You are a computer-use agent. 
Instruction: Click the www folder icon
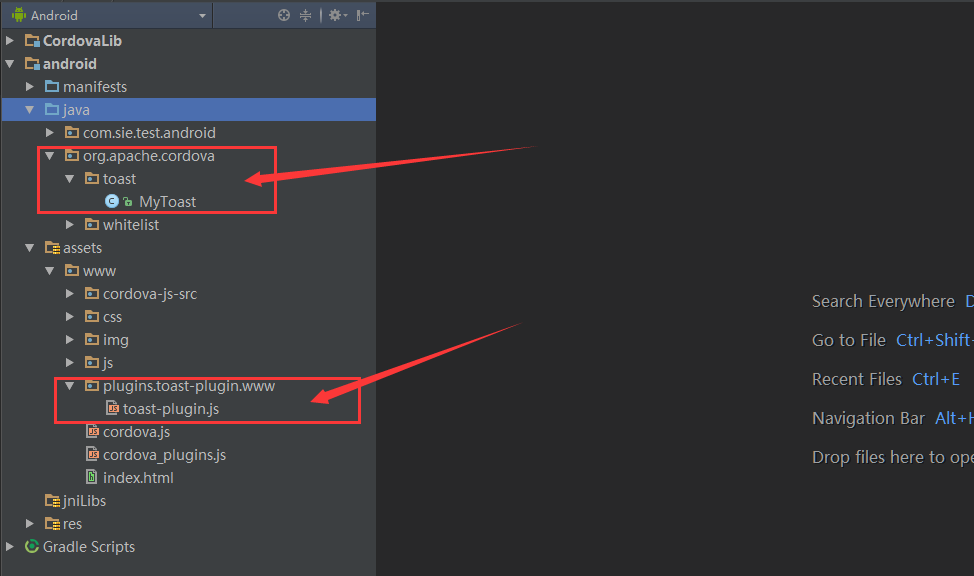72,270
